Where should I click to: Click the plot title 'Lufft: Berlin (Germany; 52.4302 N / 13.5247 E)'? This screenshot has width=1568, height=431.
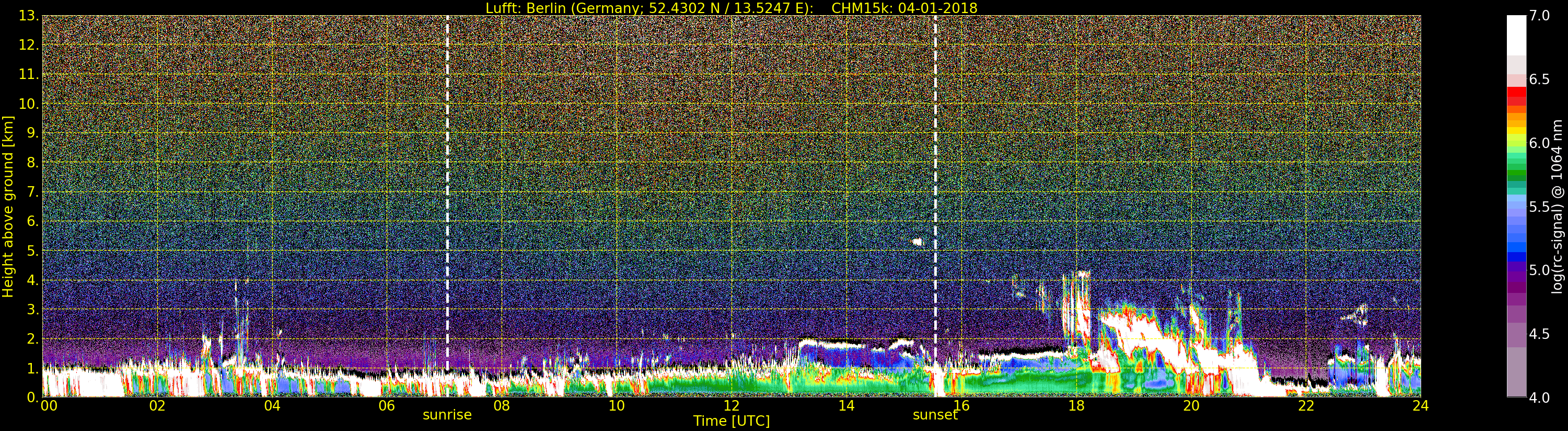tap(649, 8)
